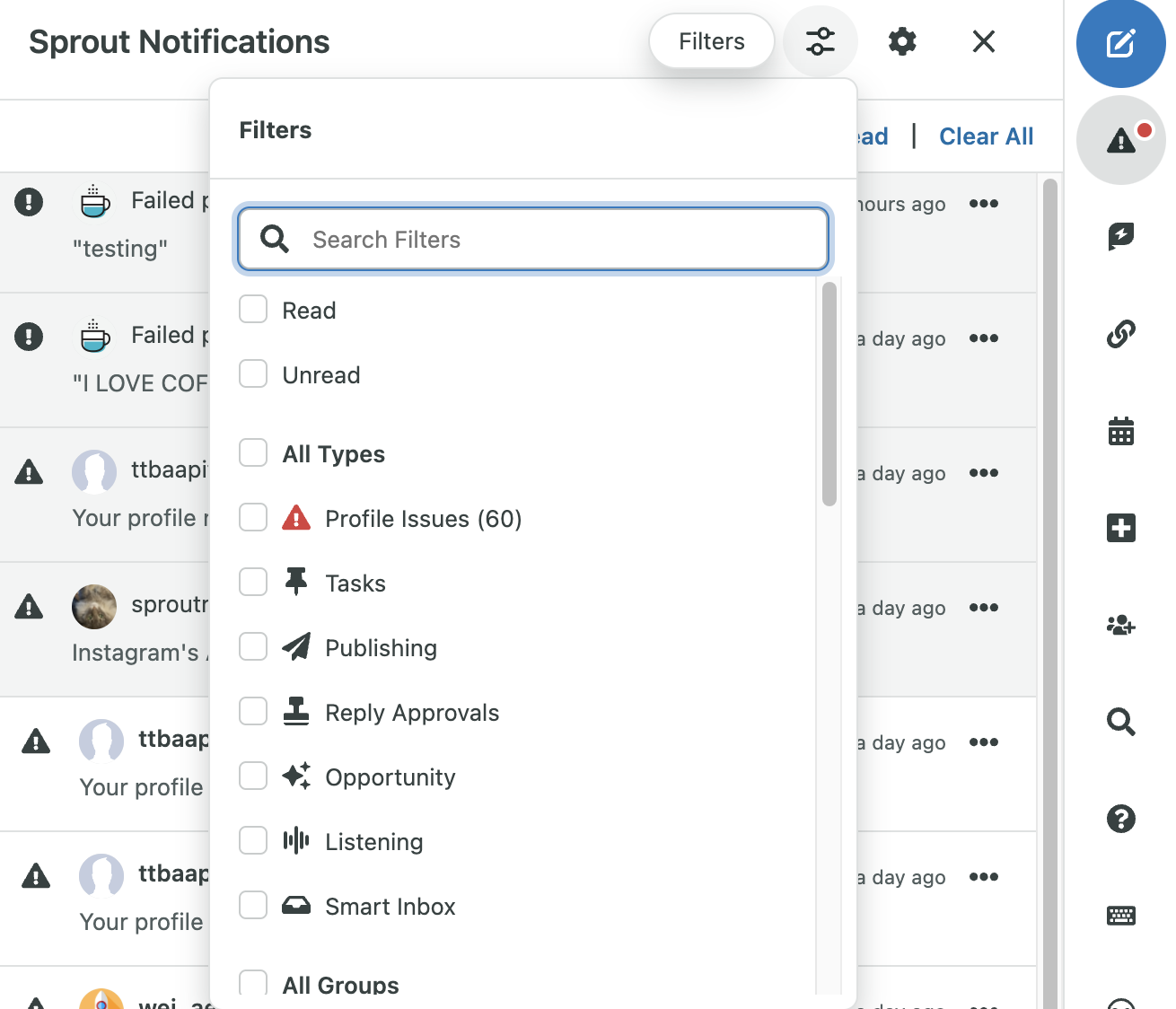Click inside the Search Filters field
The height and width of the screenshot is (1009, 1176).
532,239
